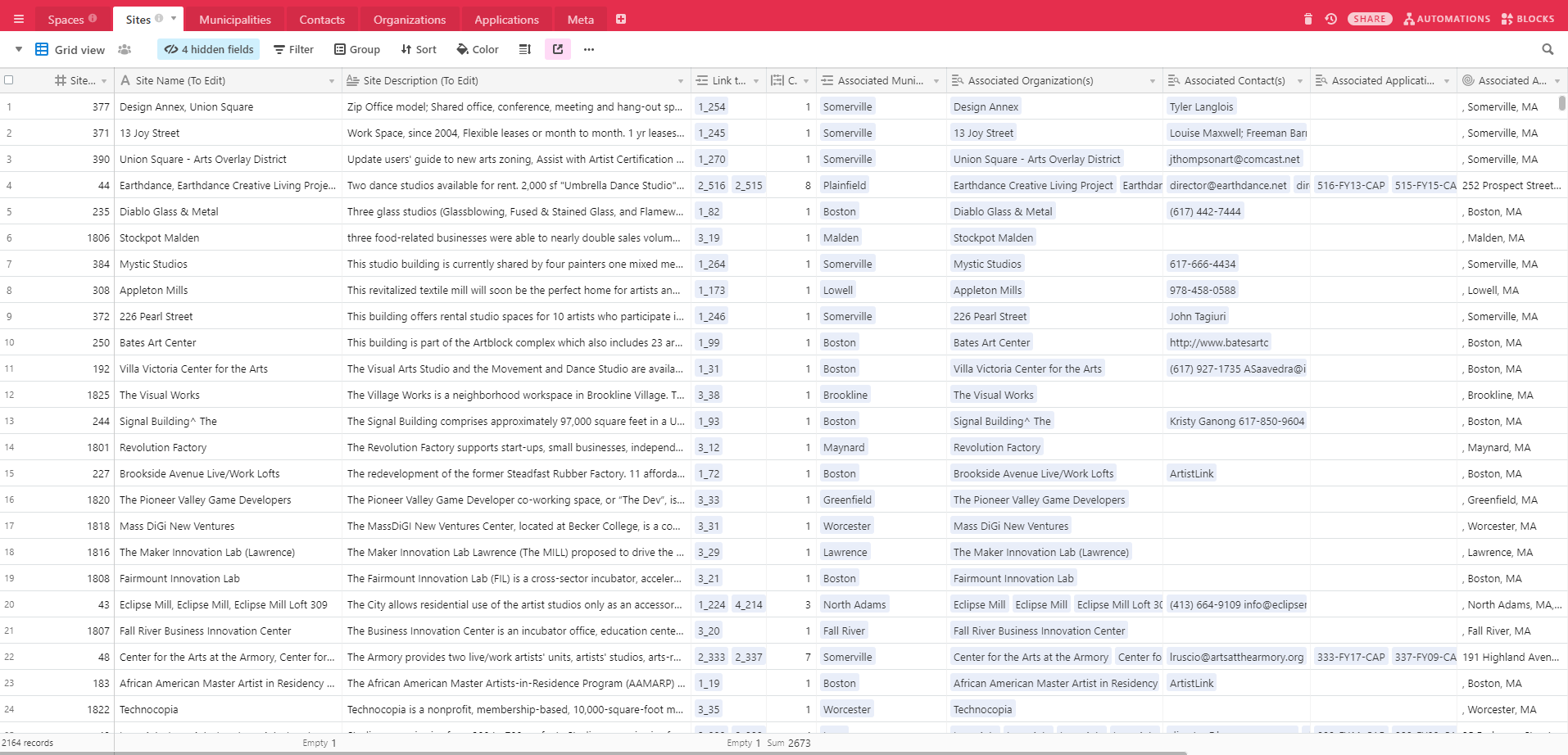Image resolution: width=1568 pixels, height=755 pixels.
Task: Add a new table with plus icon
Action: click(x=621, y=19)
